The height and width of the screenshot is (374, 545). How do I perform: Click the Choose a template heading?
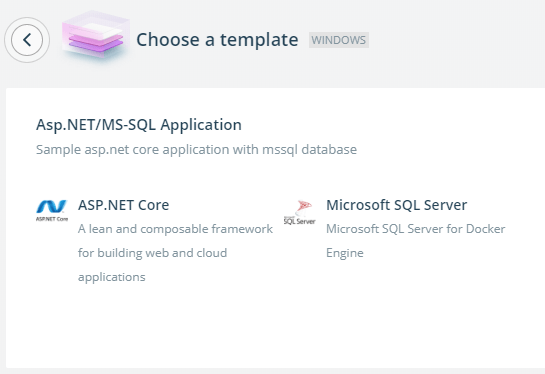click(x=217, y=40)
